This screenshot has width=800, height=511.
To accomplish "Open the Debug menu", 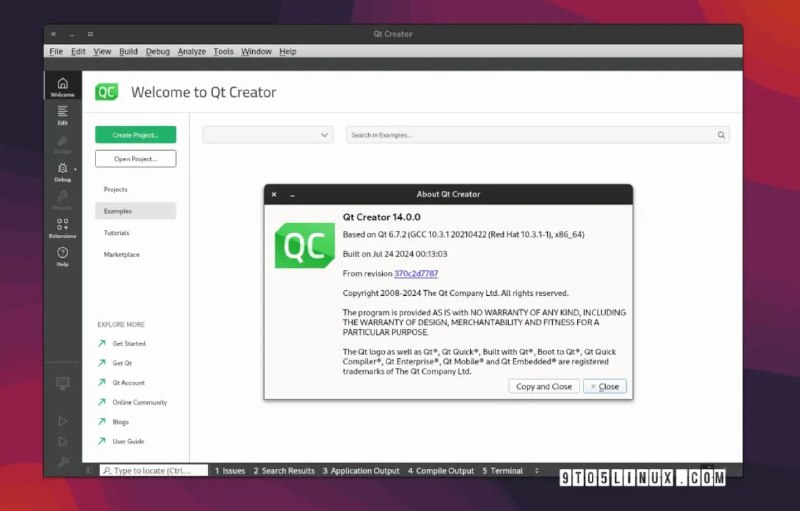I will [x=158, y=52].
